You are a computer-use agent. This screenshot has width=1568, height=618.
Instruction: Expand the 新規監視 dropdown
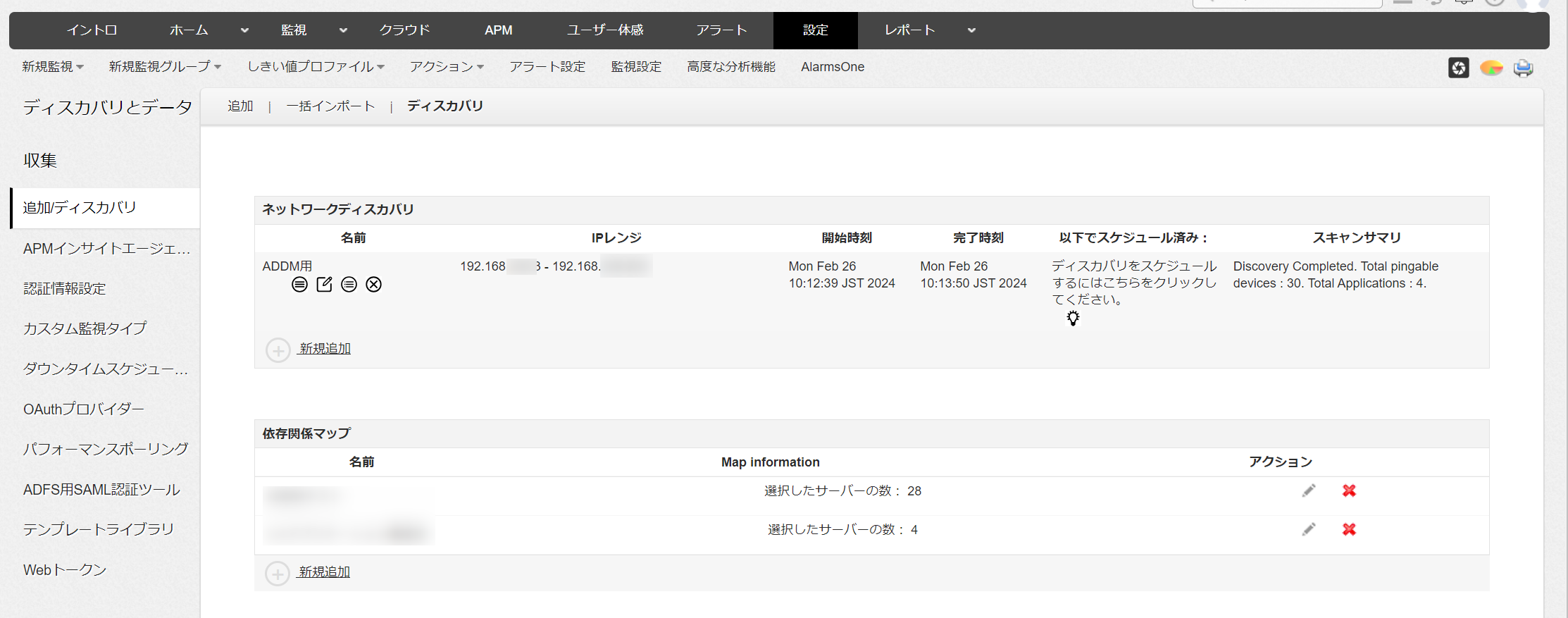53,67
